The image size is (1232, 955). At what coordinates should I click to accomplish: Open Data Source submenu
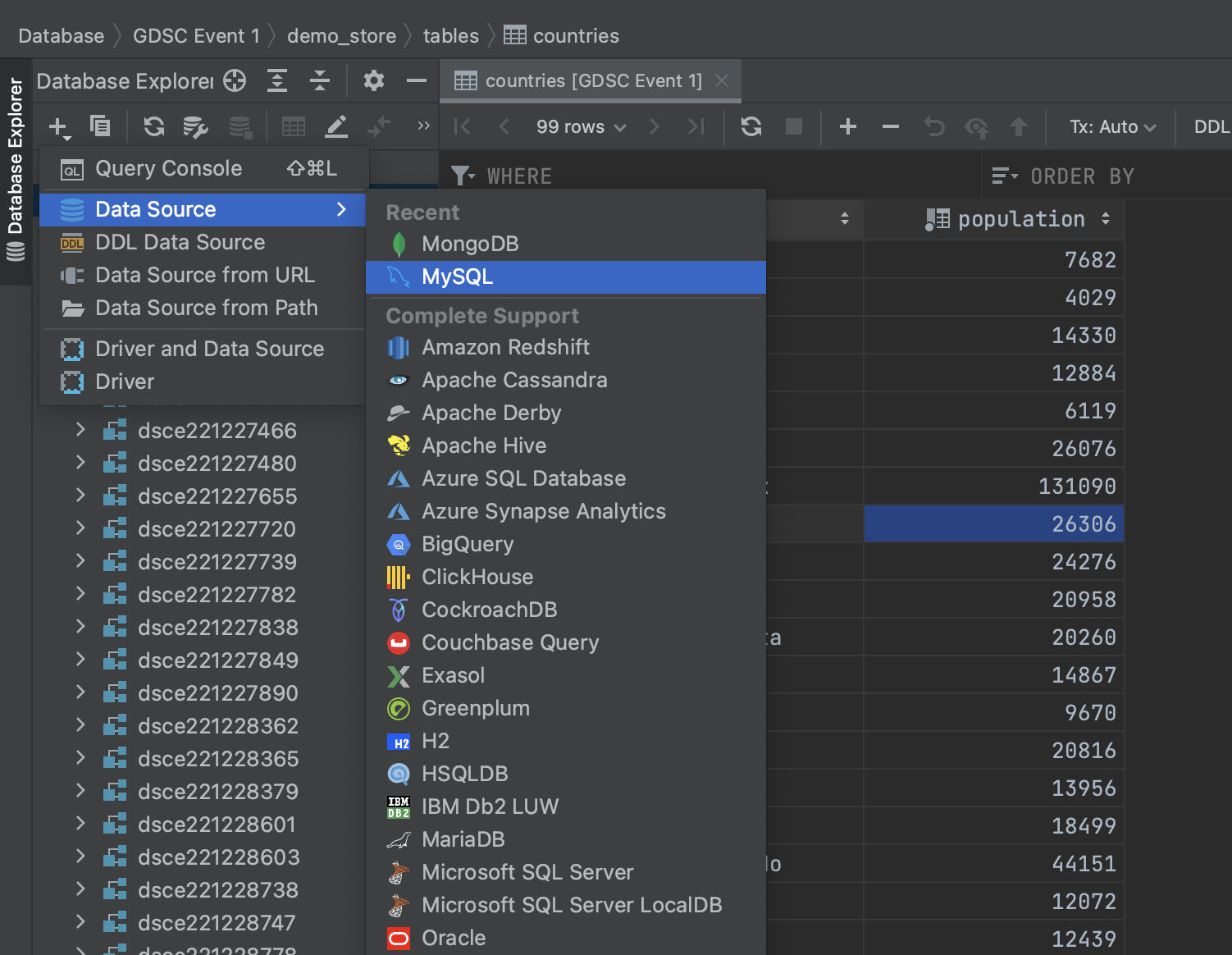point(202,209)
